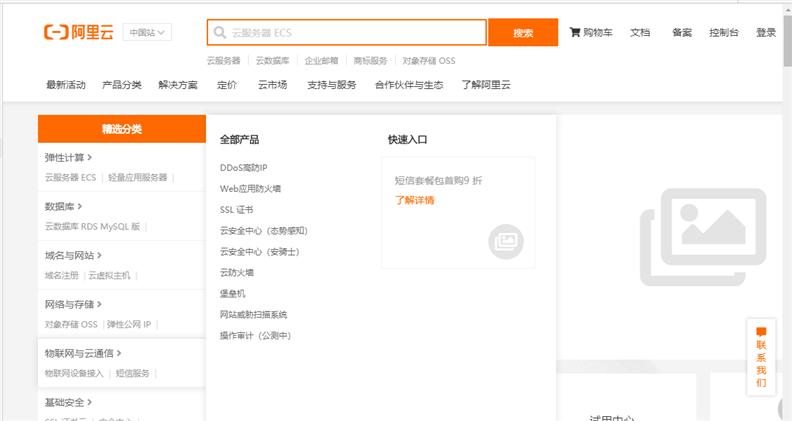Select the 精选分类 header tab
This screenshot has height=421, width=792.
122,129
